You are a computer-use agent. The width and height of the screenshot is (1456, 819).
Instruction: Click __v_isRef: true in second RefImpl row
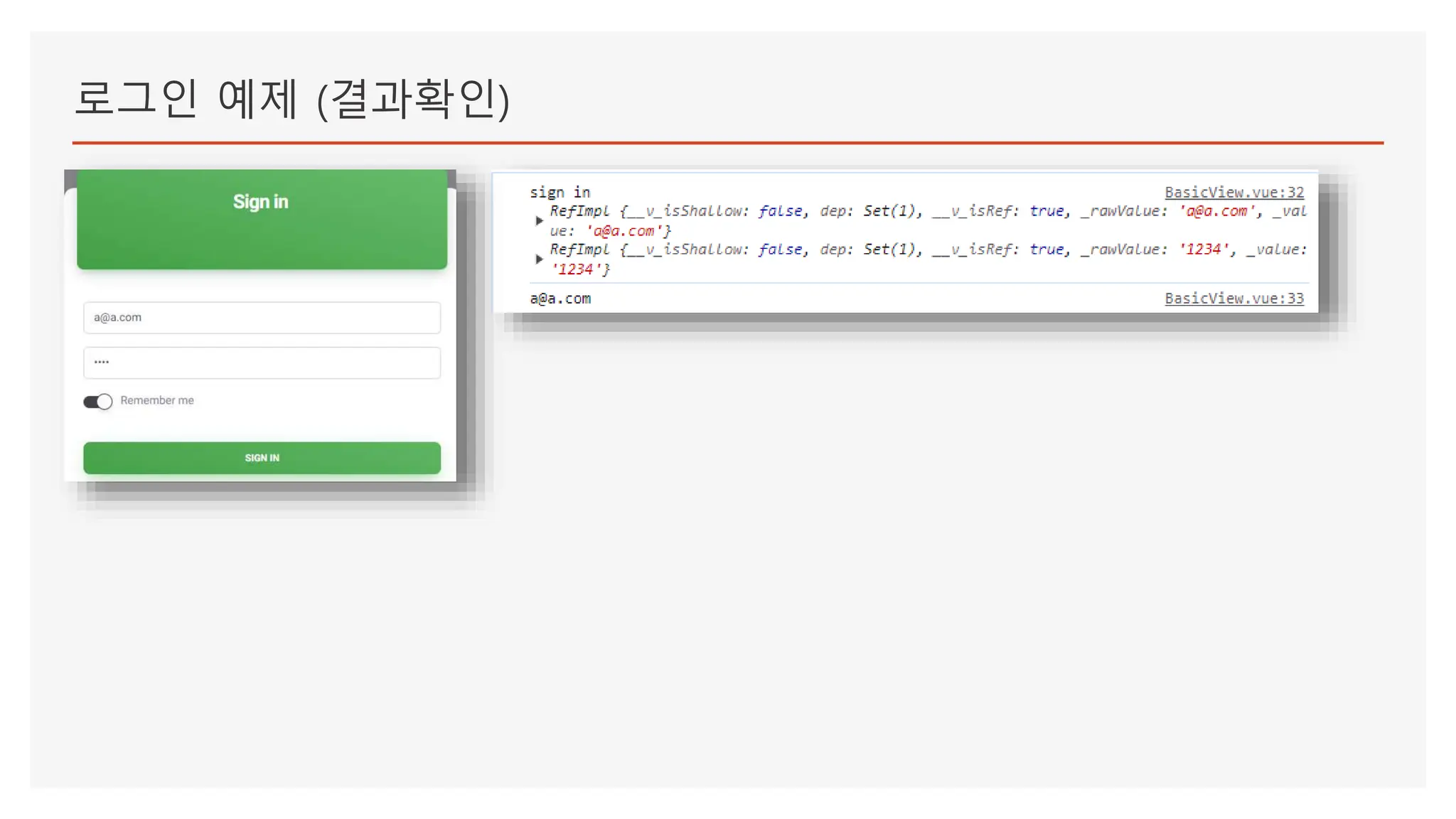[998, 250]
